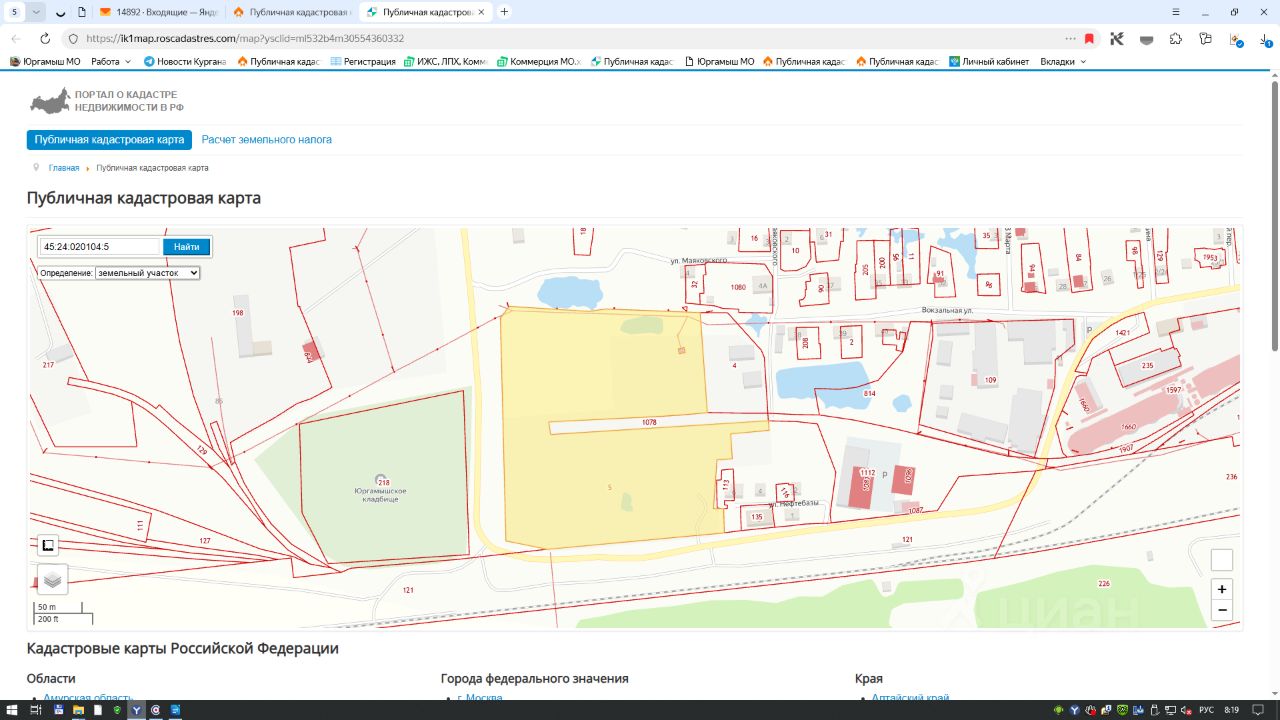Image resolution: width=1280 pixels, height=720 pixels.
Task: Click the volume icon in system tray
Action: pyautogui.click(x=1184, y=710)
